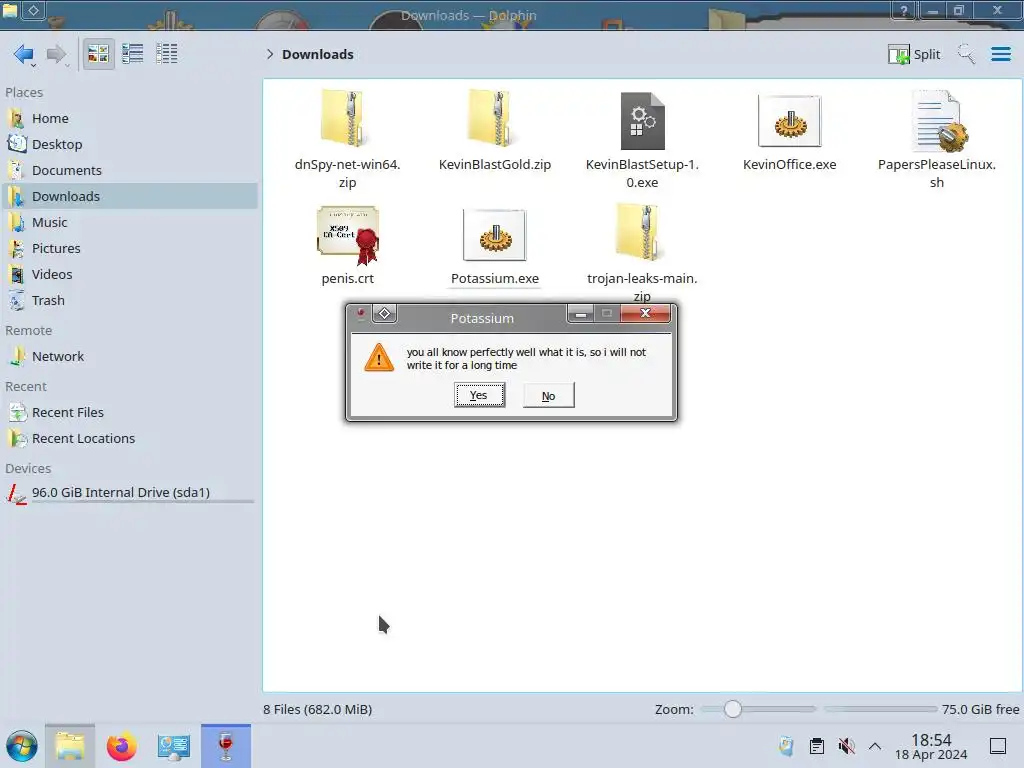Select Potassium.exe file icon
This screenshot has width=1024, height=768.
click(494, 235)
